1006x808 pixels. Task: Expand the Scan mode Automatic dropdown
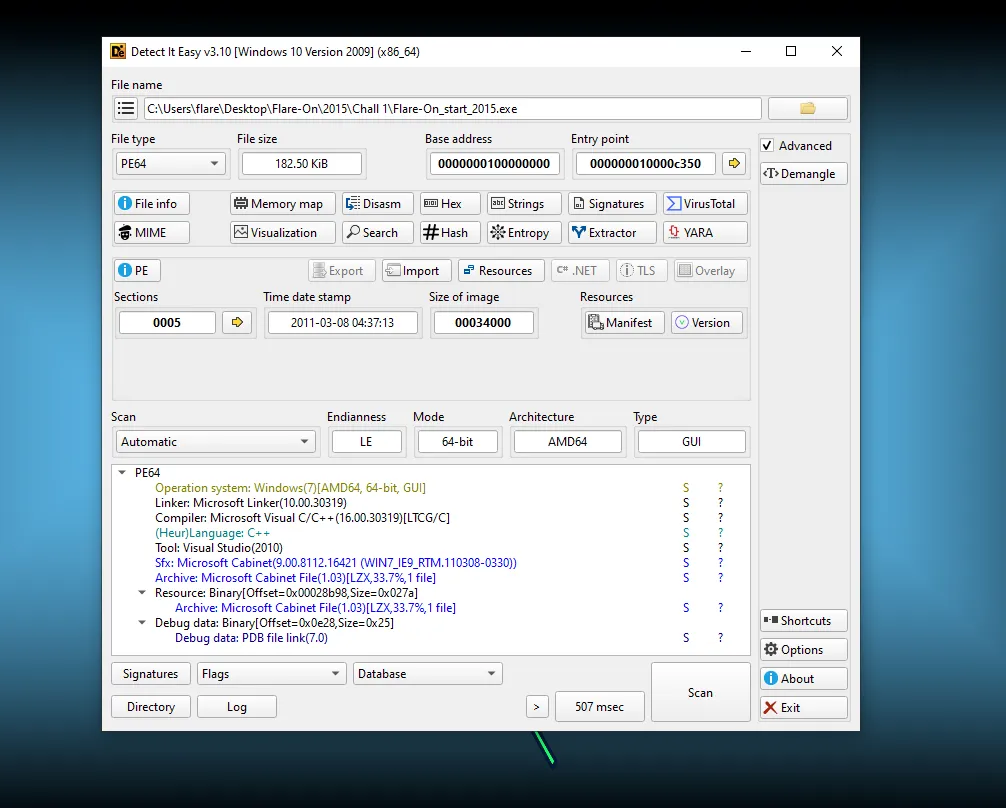[216, 441]
